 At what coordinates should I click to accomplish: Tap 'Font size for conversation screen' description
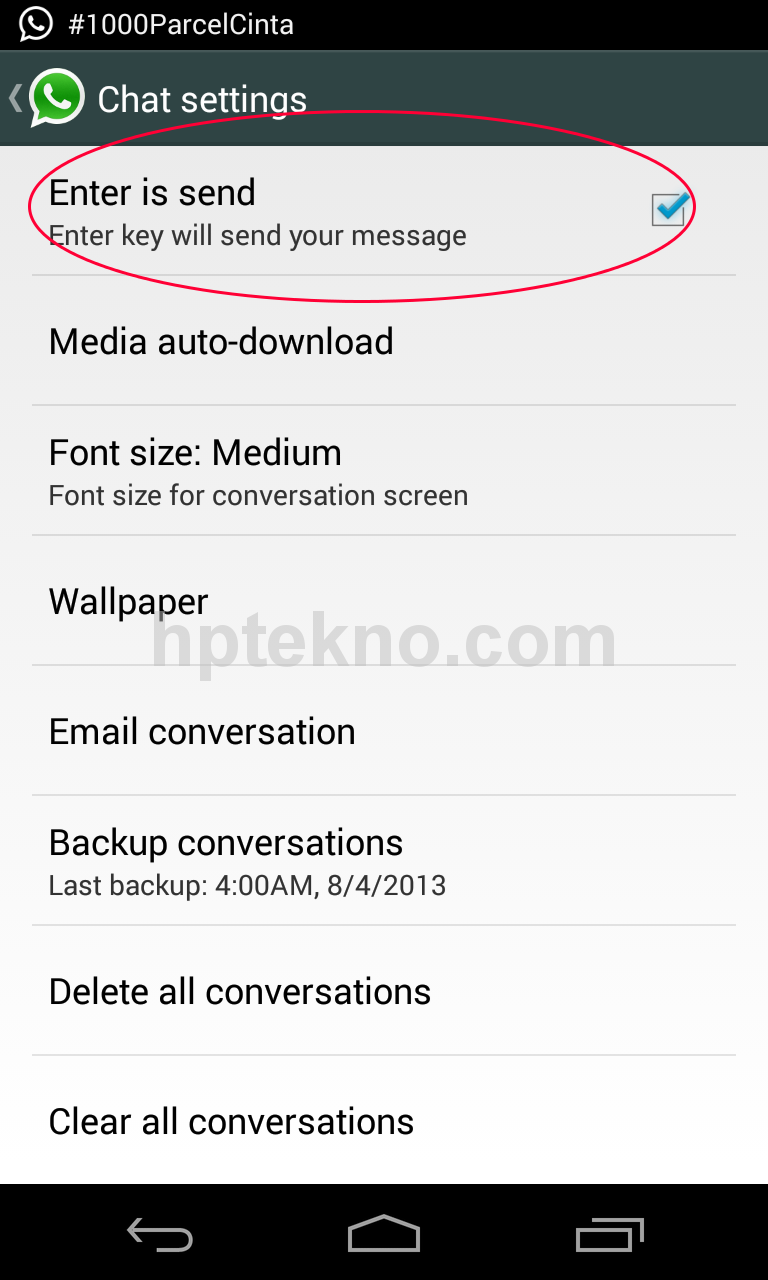[258, 496]
